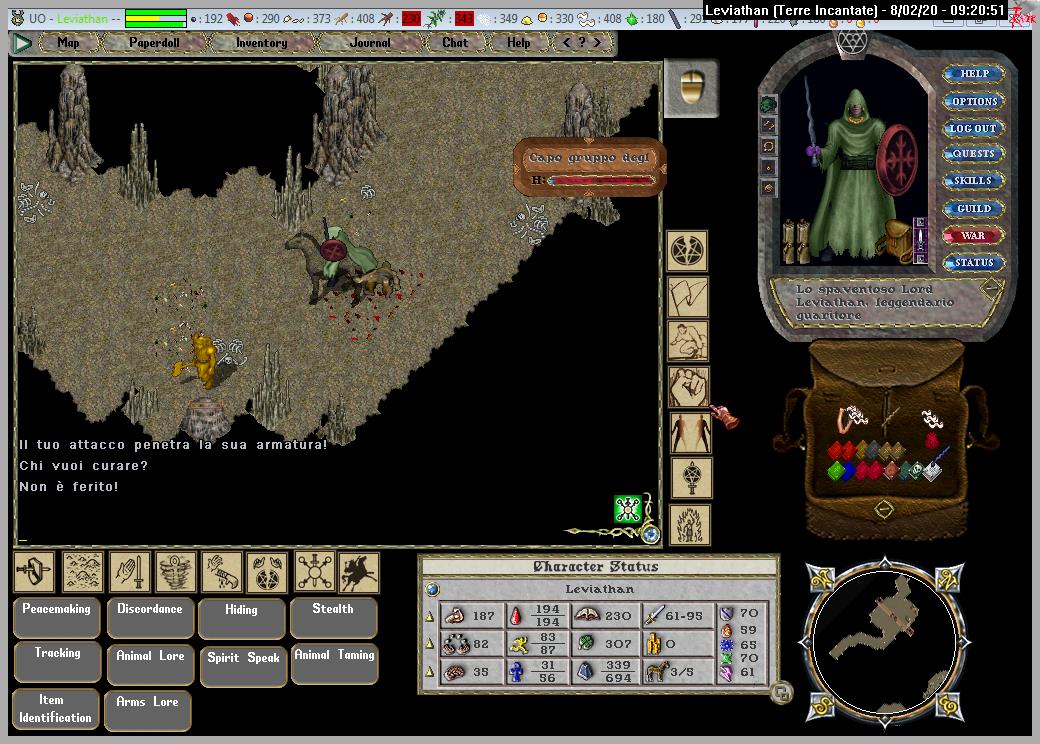Click the HELP button on the paperdoll

coord(974,74)
